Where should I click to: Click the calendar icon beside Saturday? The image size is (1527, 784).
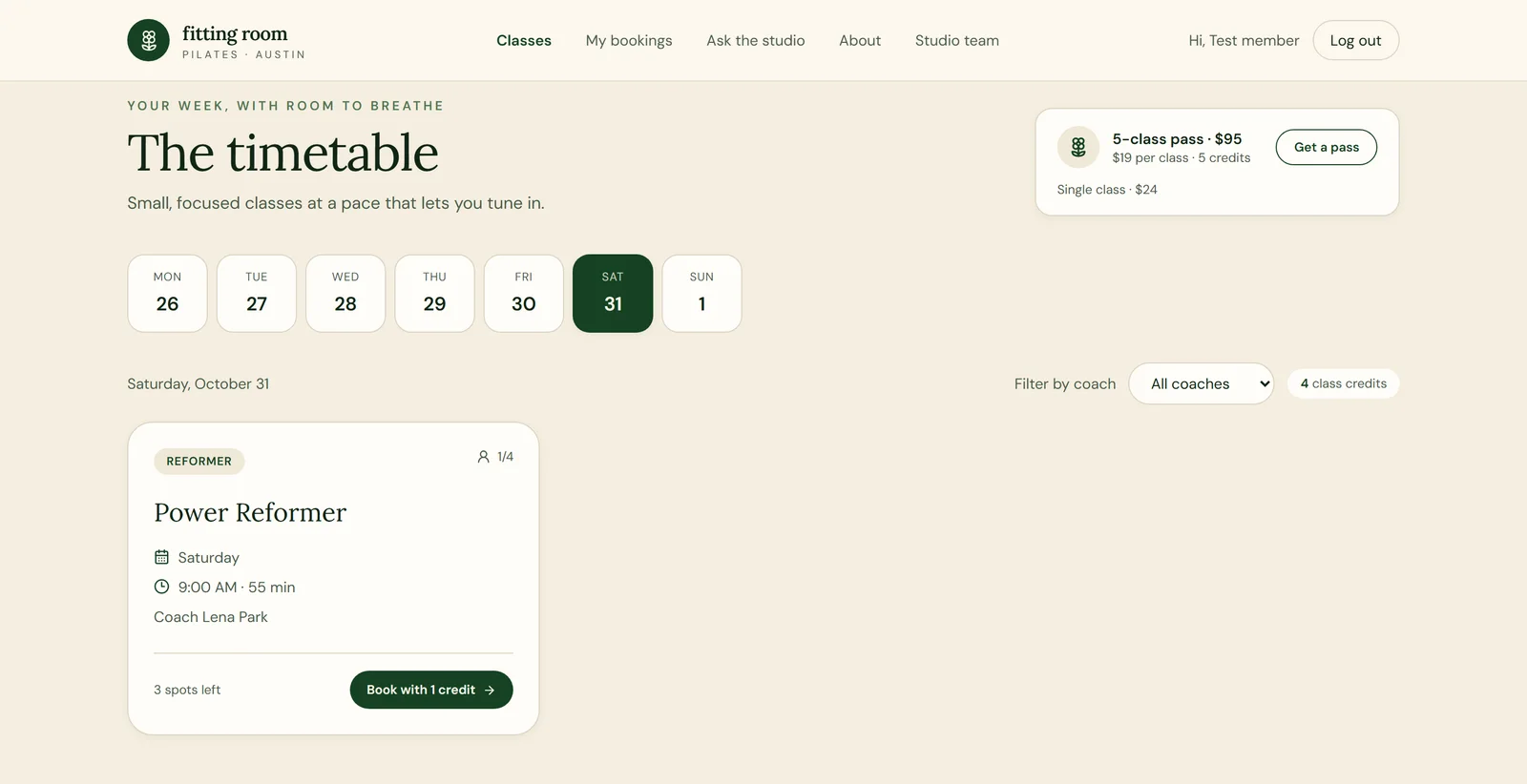click(161, 557)
